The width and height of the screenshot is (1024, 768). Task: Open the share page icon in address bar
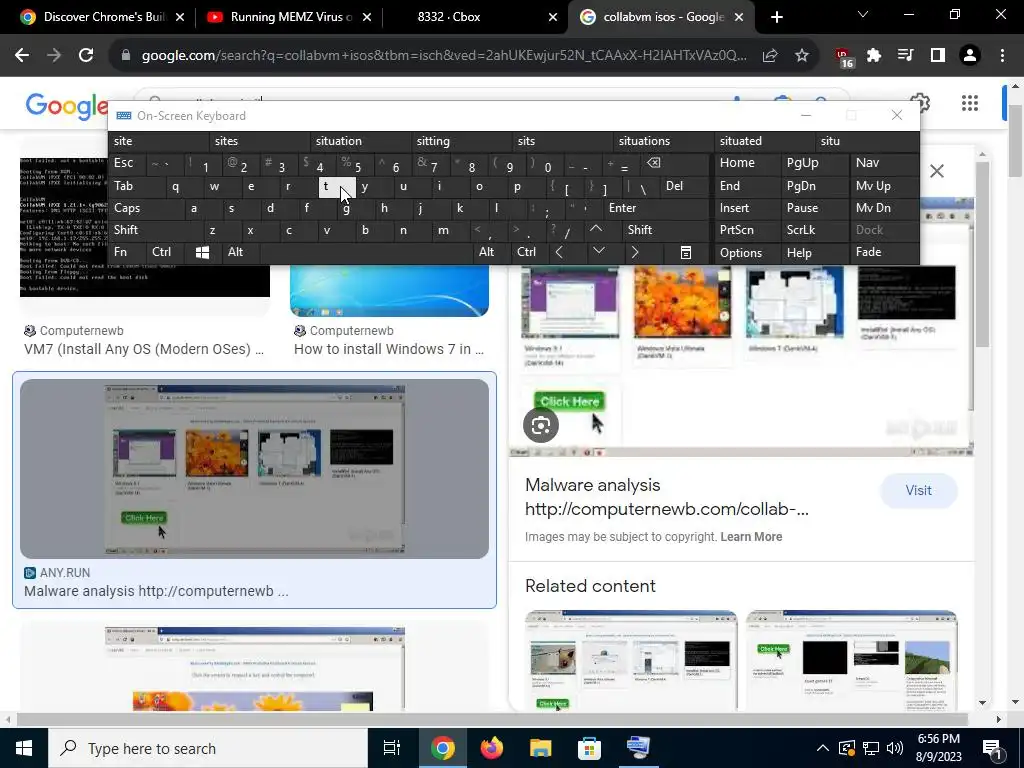point(770,56)
